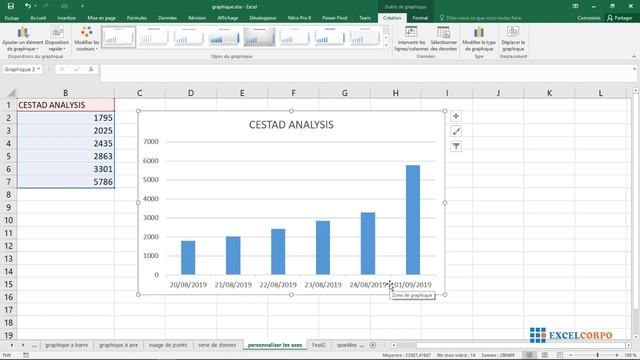Image resolution: width=640 pixels, height=360 pixels.
Task: Select cell B1 CESTAD ANALYSIS
Action: point(66,105)
